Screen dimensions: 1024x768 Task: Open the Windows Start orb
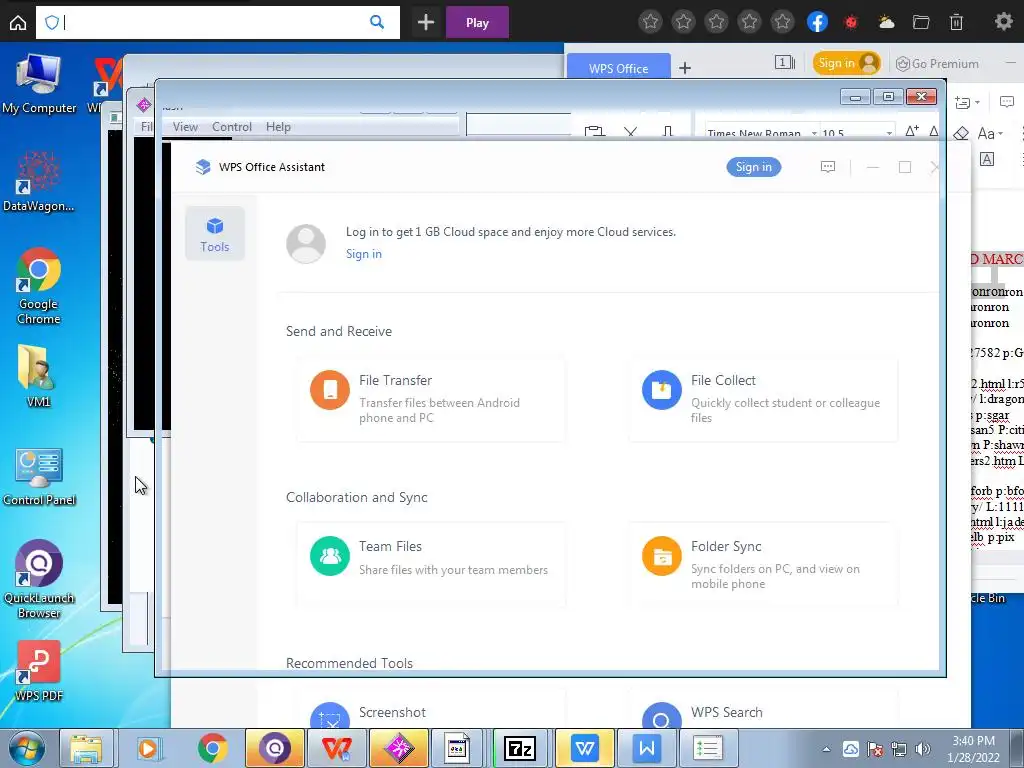tap(26, 748)
